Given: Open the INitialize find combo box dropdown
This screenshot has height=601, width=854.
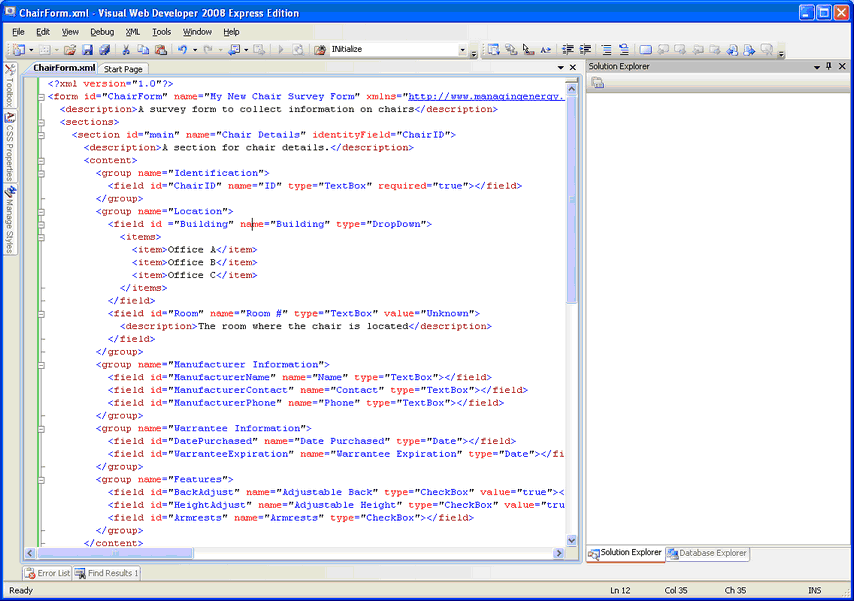Looking at the screenshot, I should 462,50.
